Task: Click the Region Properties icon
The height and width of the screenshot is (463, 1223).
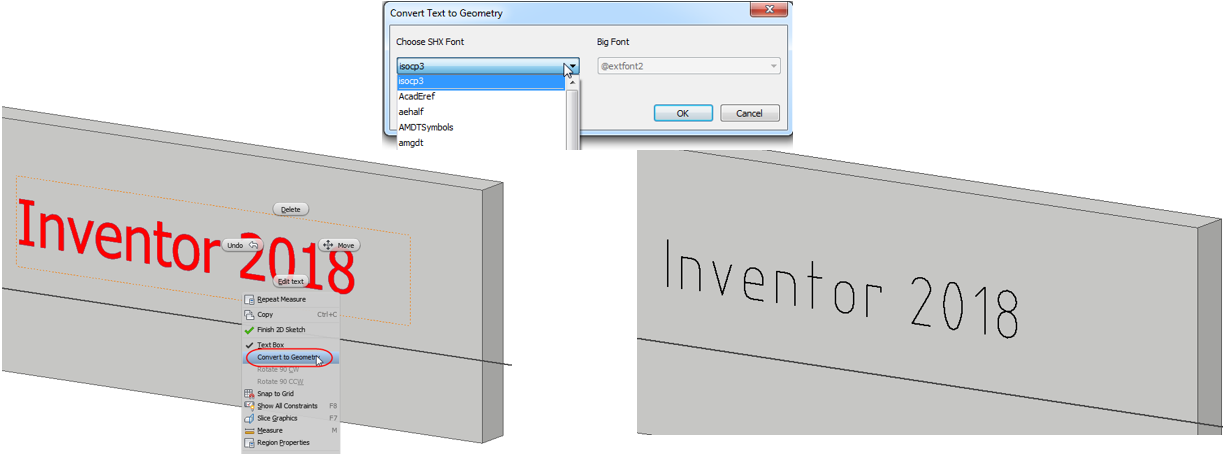Action: [x=249, y=443]
